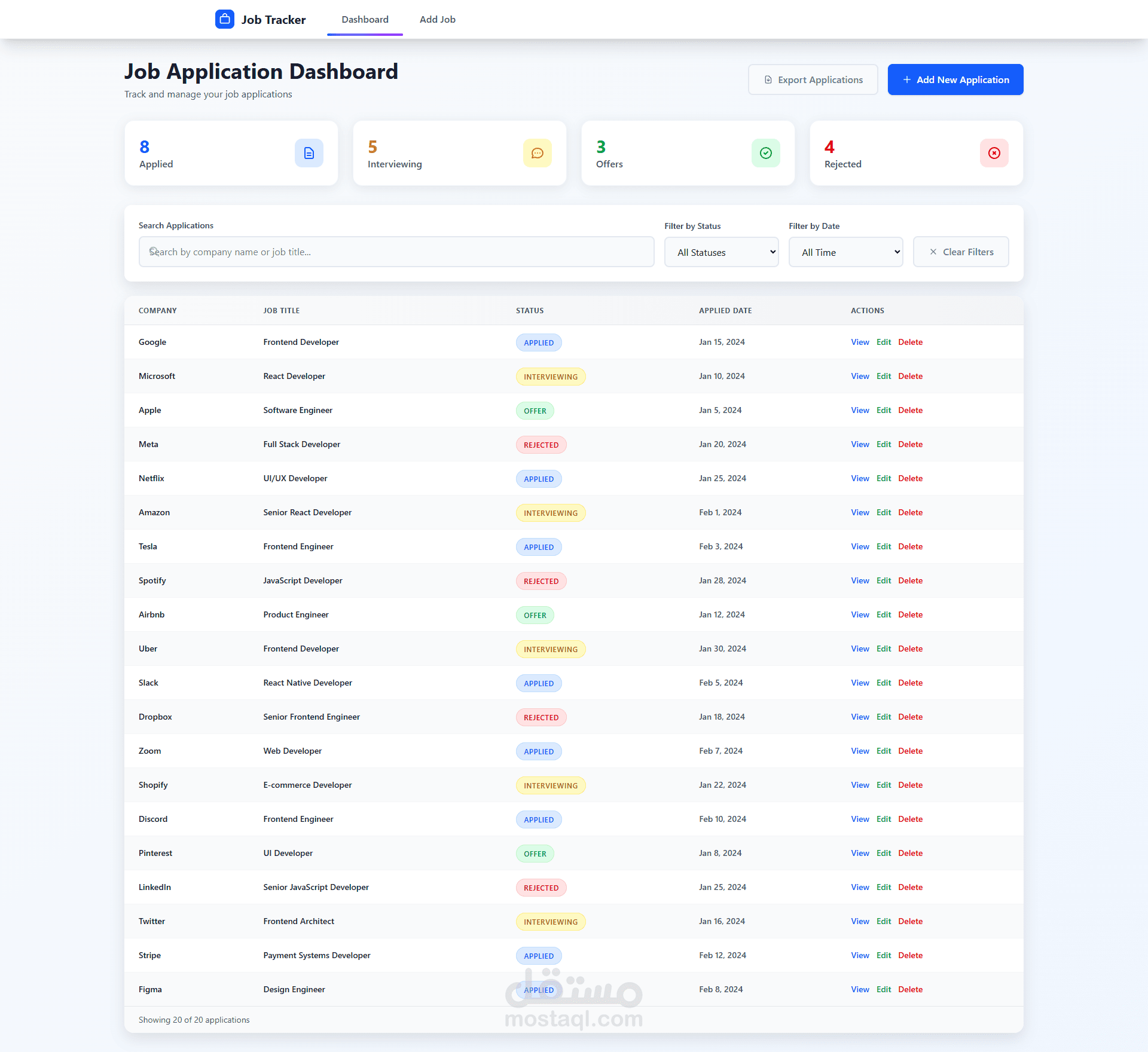
Task: Click the checkmark icon on the Offers card
Action: [766, 153]
